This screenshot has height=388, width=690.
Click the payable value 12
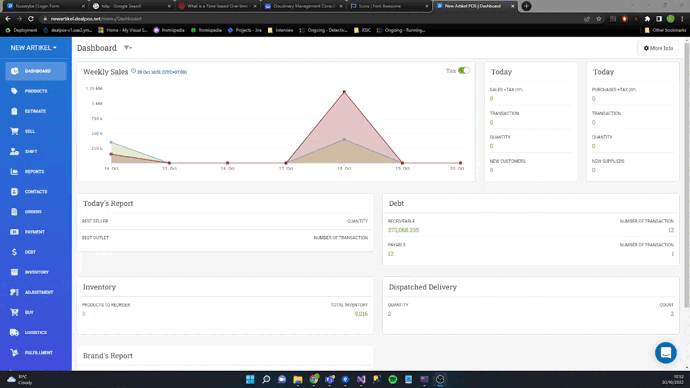tap(390, 254)
